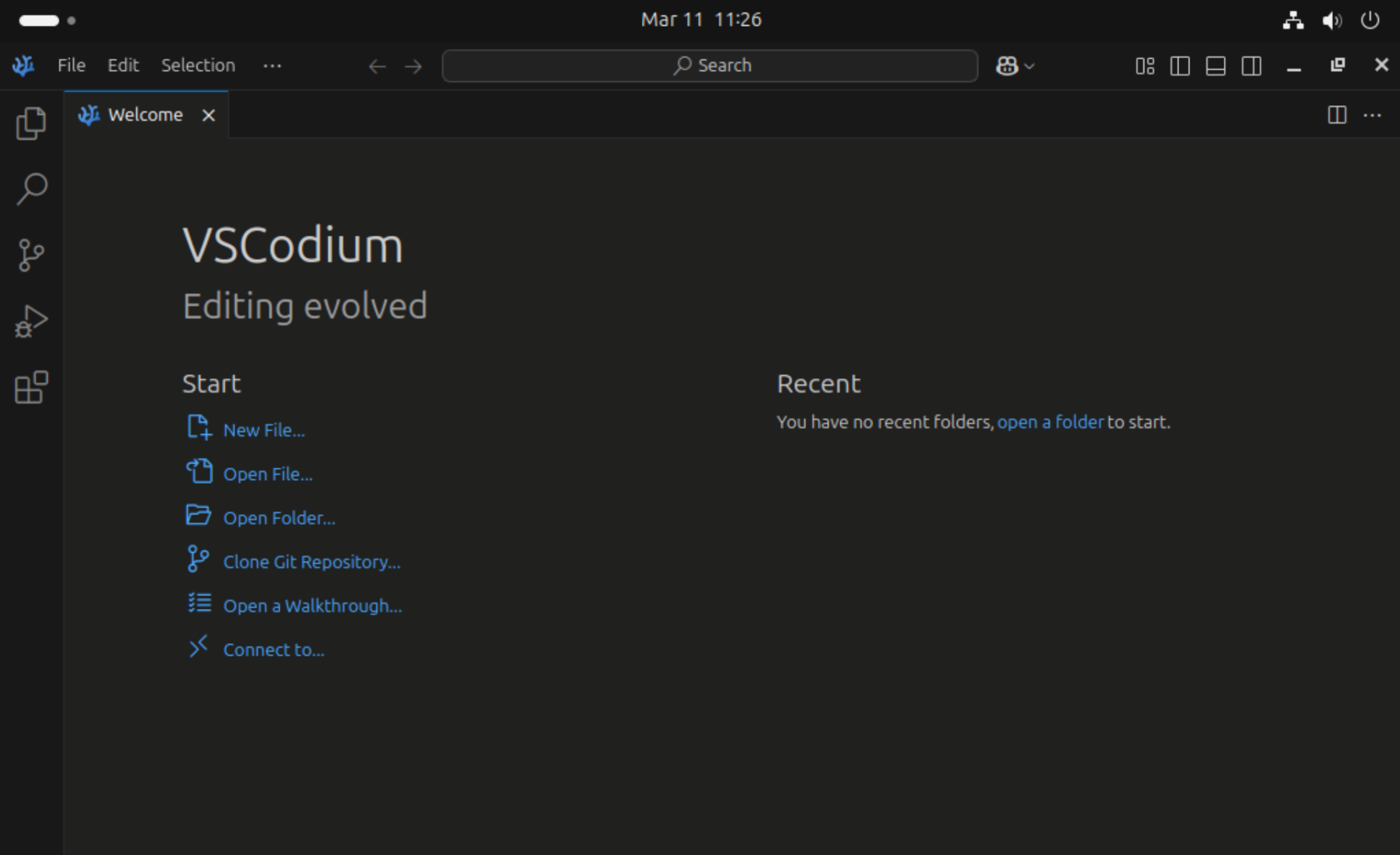Select the Welcome tab
This screenshot has height=855, width=1400.
tap(145, 114)
